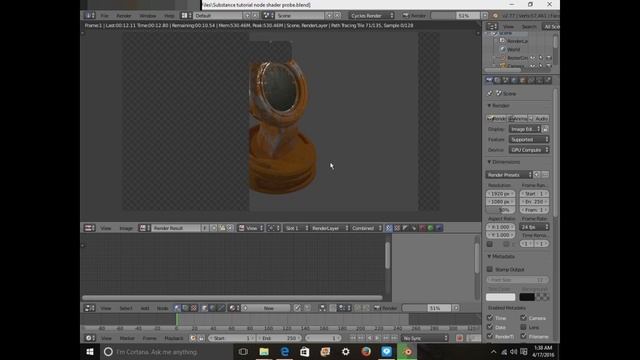Open the Window menu in the top bar

(148, 16)
